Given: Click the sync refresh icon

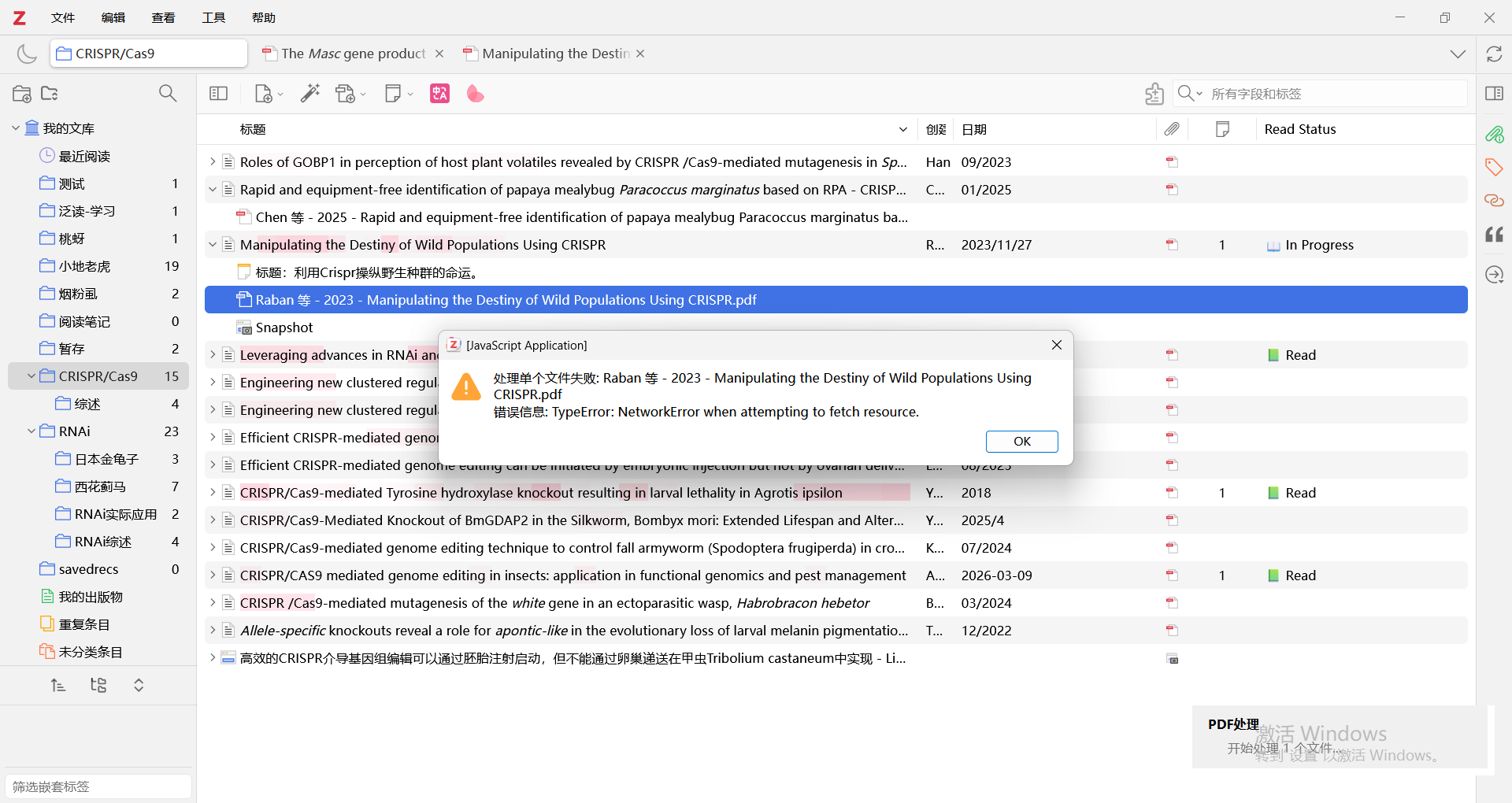Looking at the screenshot, I should (1494, 54).
